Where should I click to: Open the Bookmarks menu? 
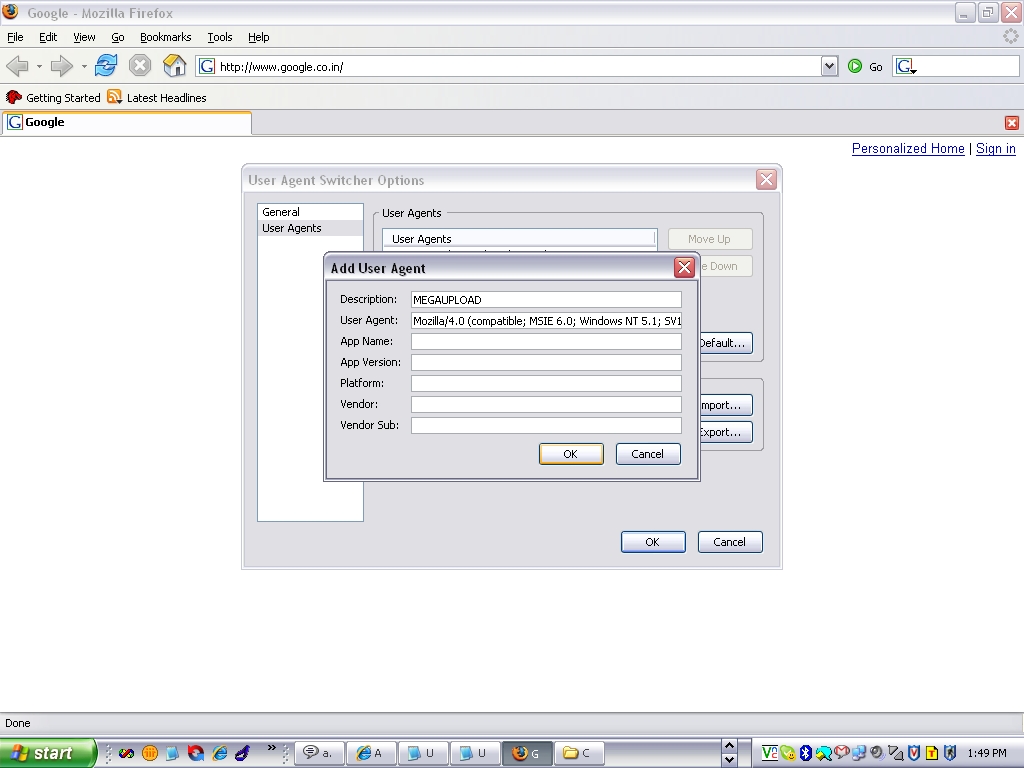tap(165, 37)
